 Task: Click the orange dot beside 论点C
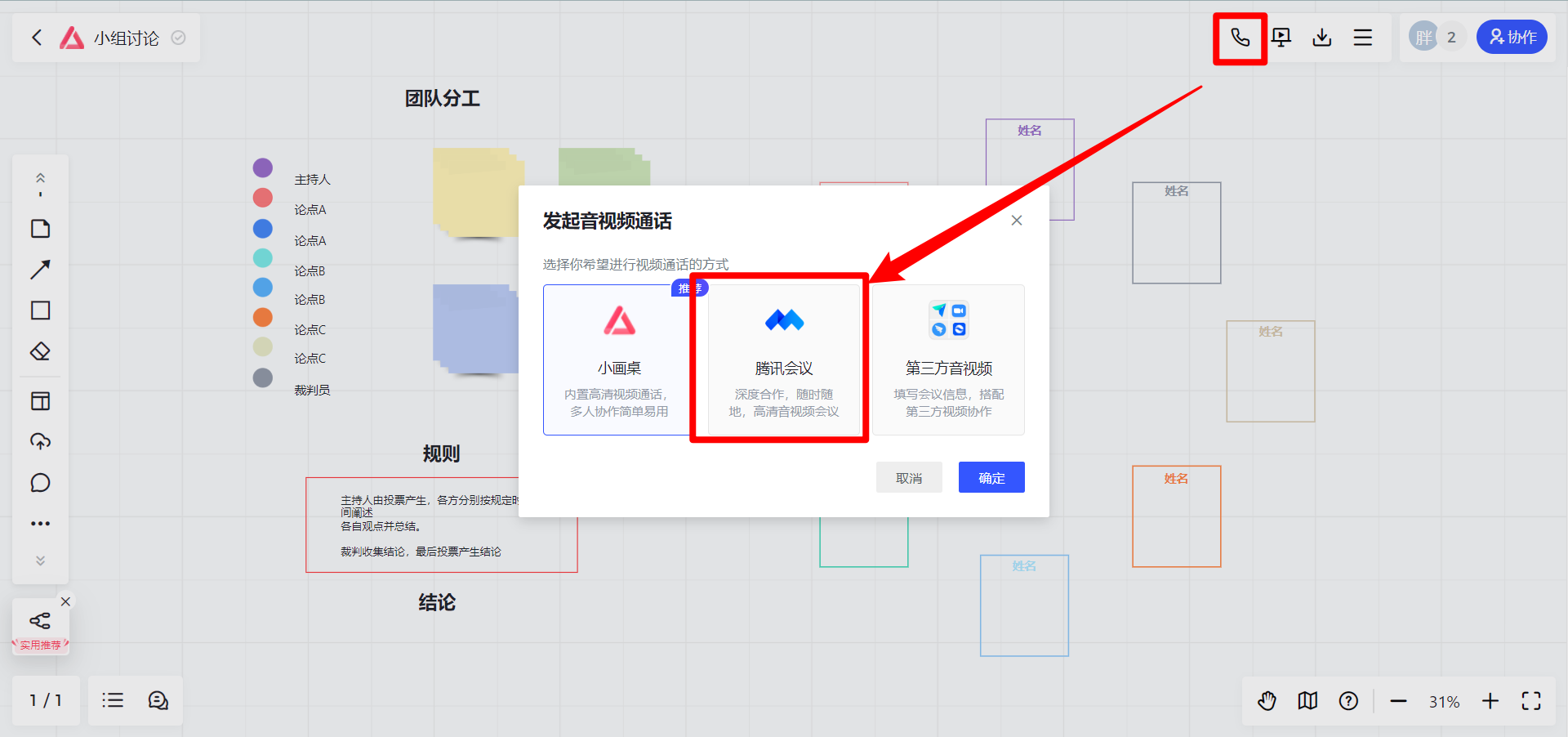point(262,317)
